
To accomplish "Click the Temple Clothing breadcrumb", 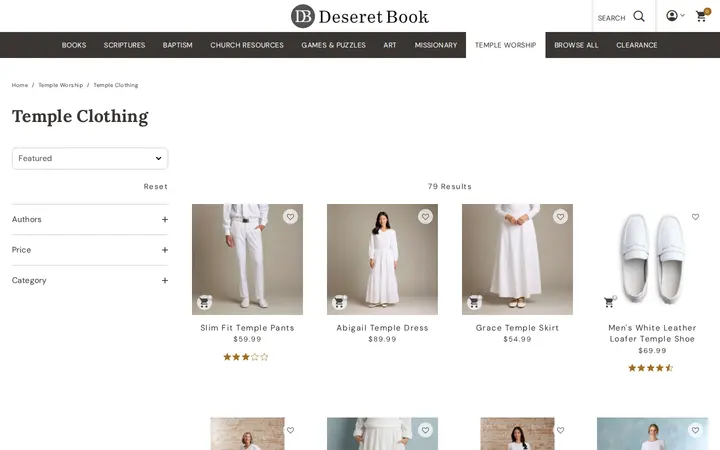I will click(x=116, y=85).
